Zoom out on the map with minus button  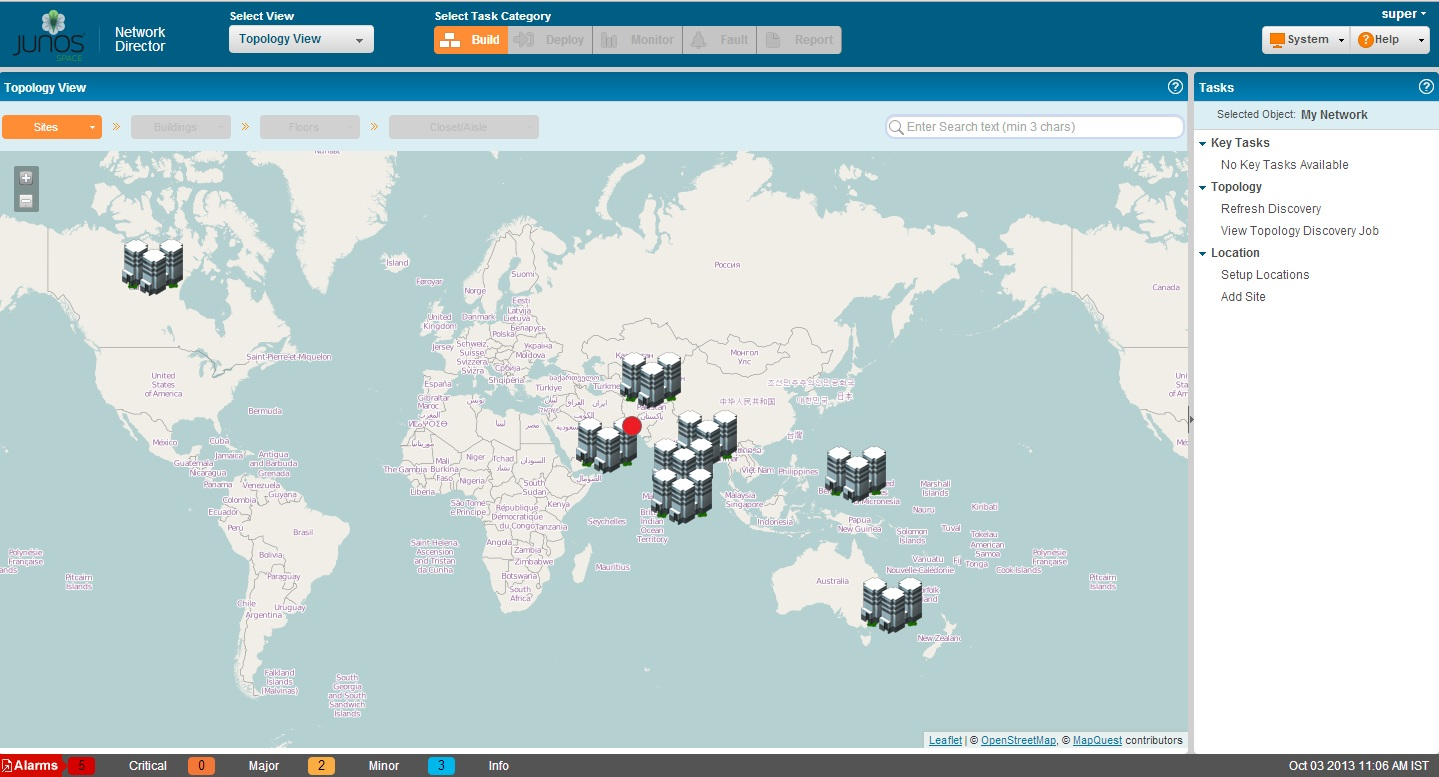[x=26, y=201]
